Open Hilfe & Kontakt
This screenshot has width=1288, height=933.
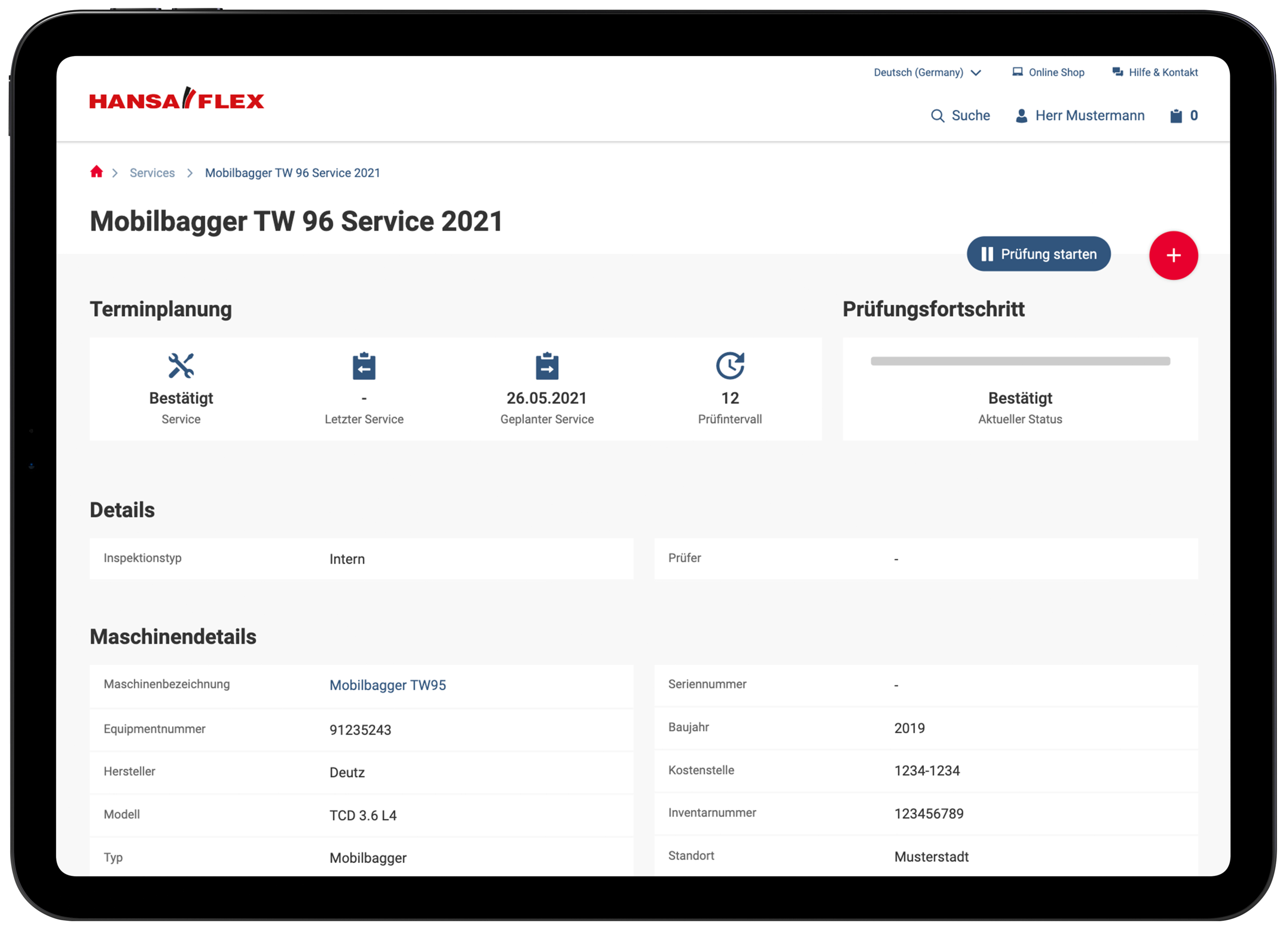click(x=1155, y=73)
